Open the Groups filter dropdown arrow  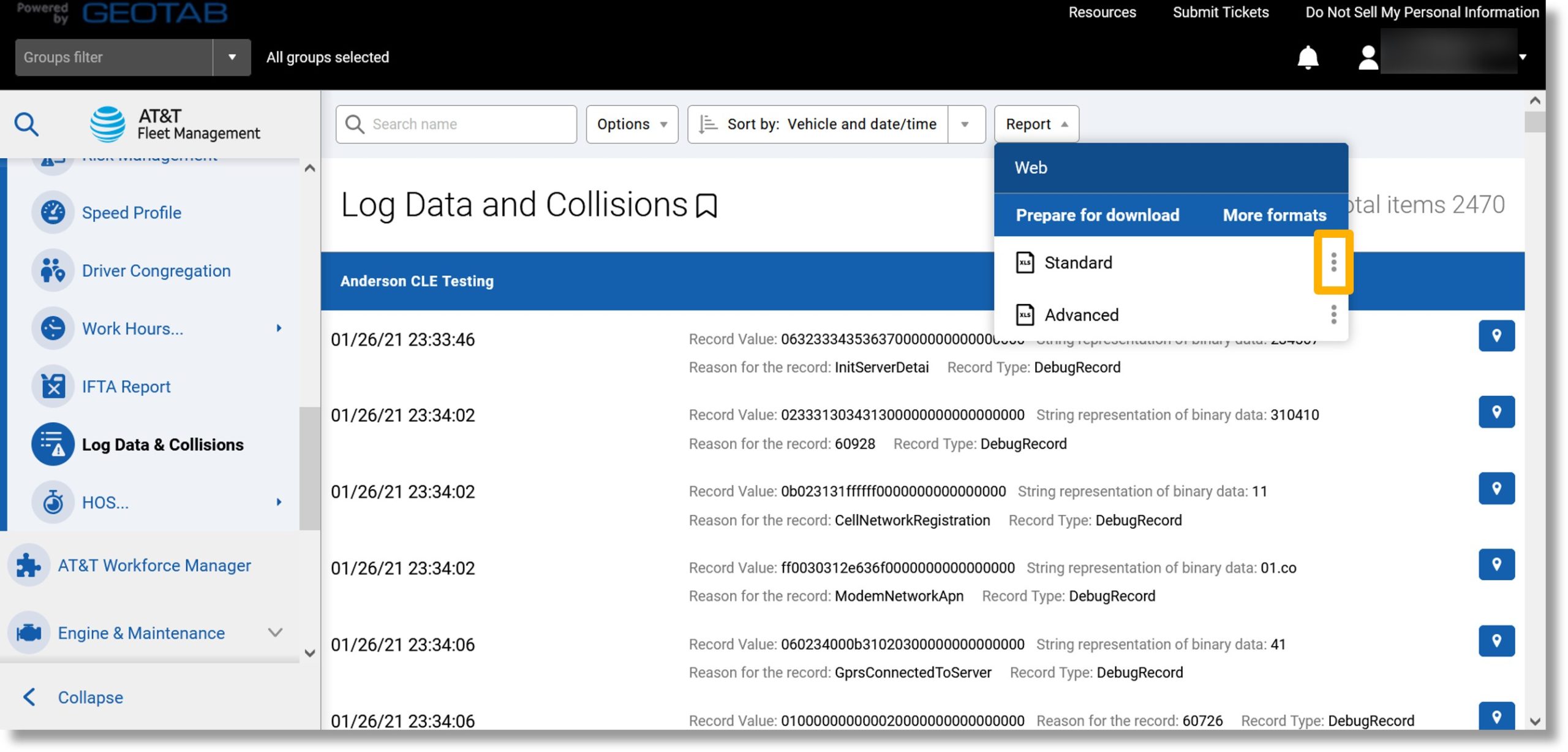click(232, 57)
